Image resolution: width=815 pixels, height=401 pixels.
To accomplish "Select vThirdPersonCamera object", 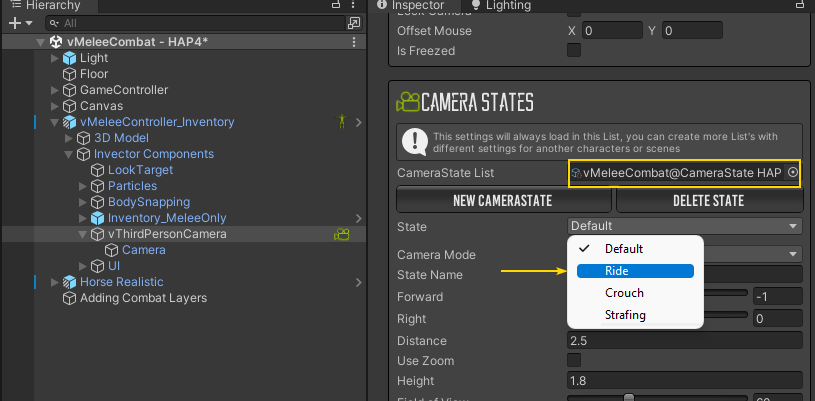I will [x=167, y=234].
